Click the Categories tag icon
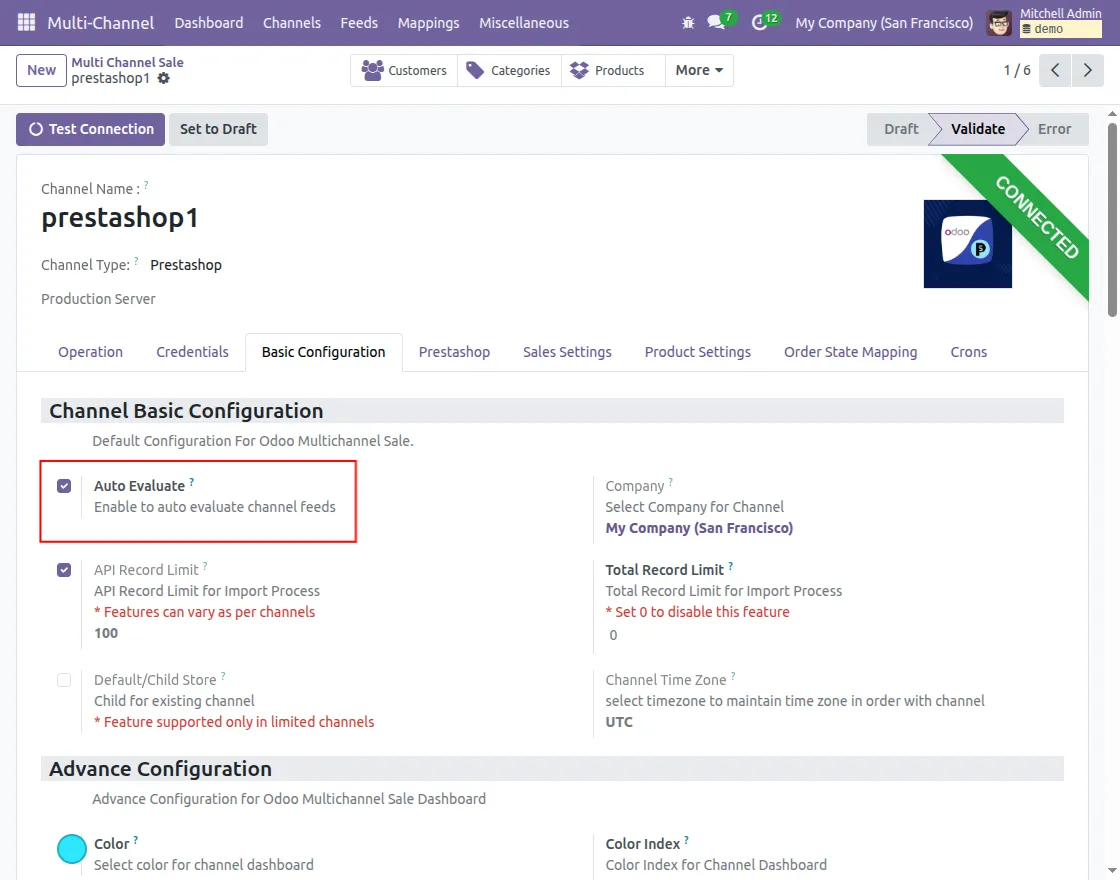This screenshot has width=1120, height=880. tap(475, 70)
